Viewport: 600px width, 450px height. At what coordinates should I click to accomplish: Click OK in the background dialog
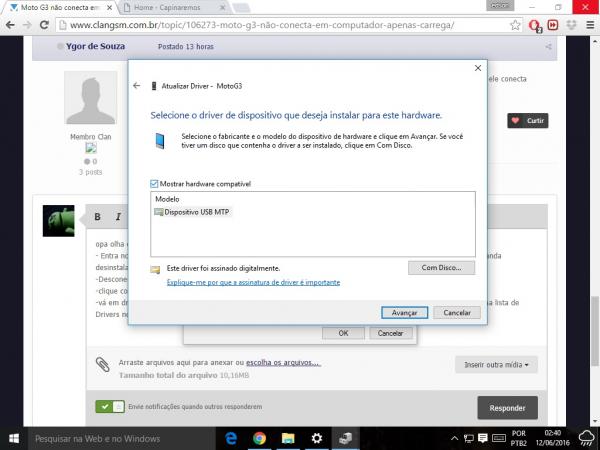point(343,333)
